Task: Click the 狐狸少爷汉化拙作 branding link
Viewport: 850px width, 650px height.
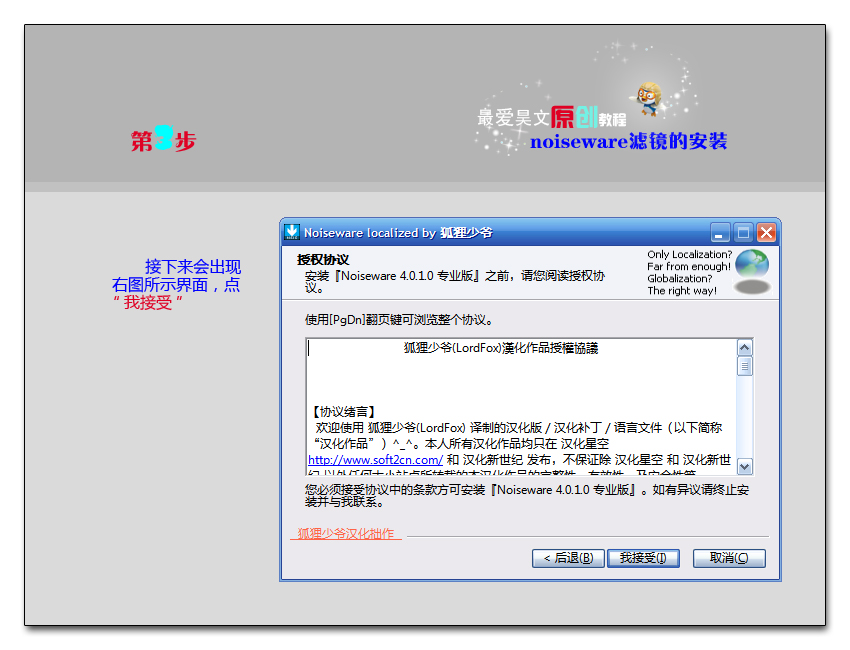Action: tap(346, 533)
